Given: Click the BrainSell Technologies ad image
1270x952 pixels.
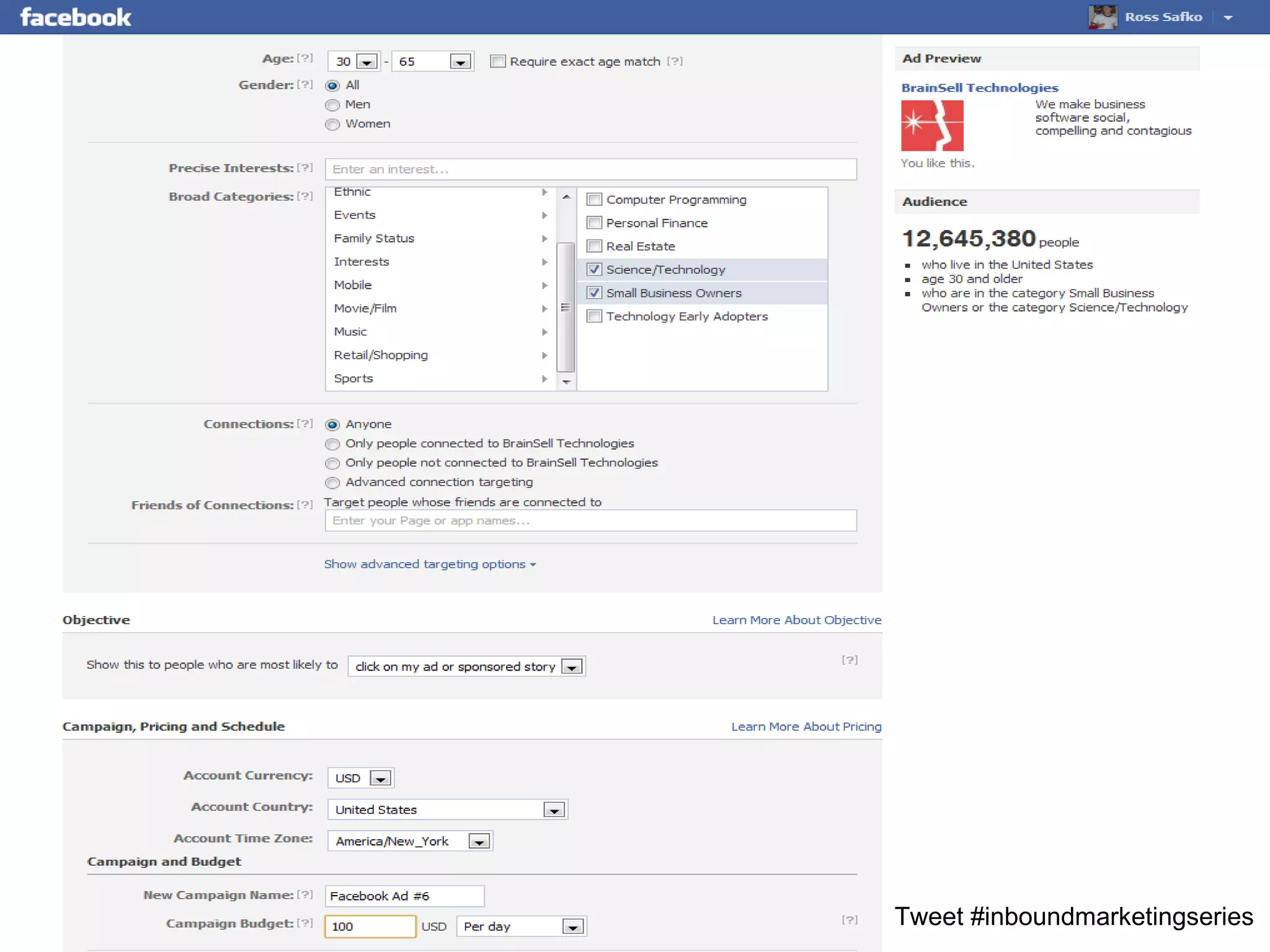Looking at the screenshot, I should coord(932,126).
